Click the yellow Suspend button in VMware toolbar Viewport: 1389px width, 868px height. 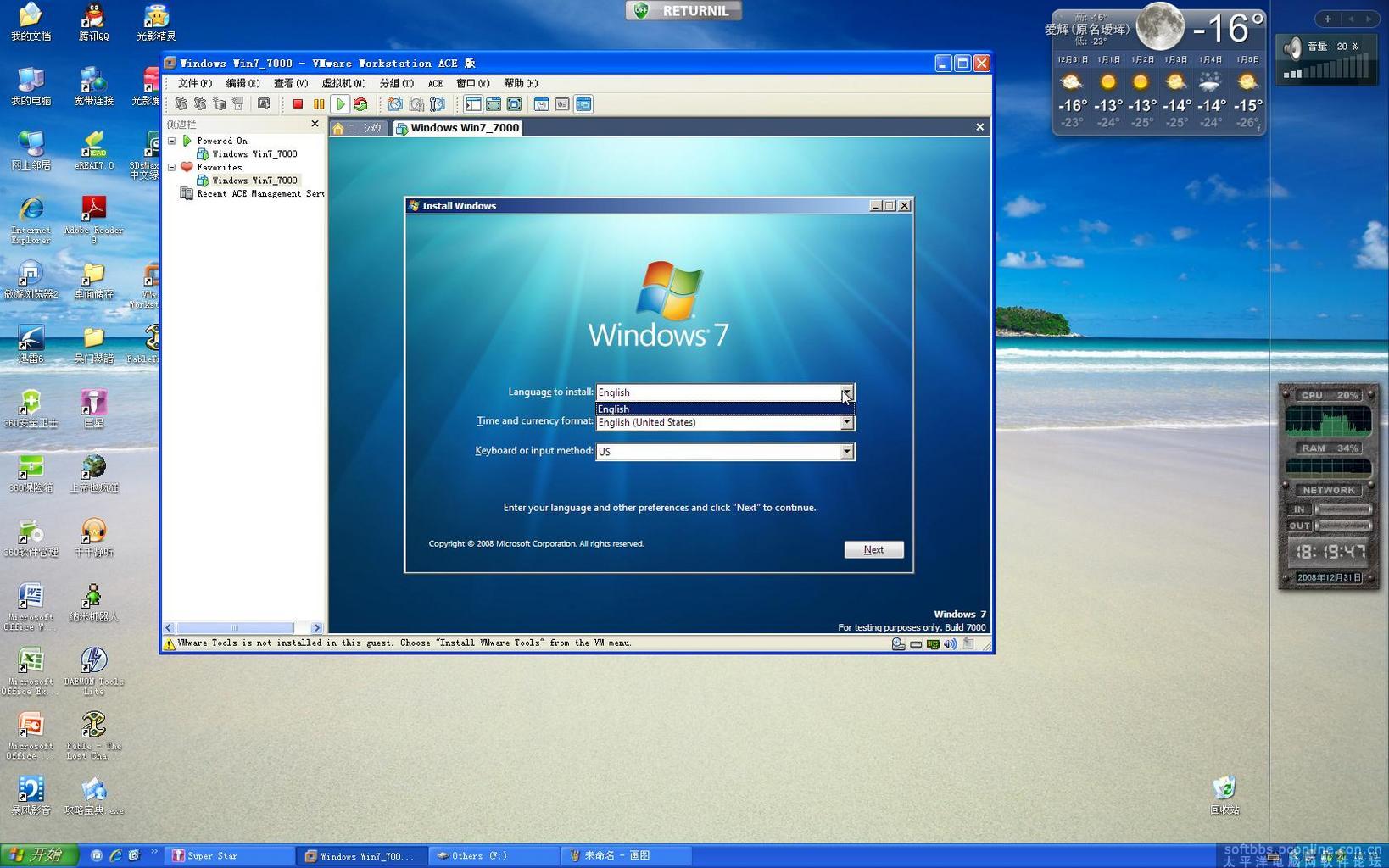[319, 104]
